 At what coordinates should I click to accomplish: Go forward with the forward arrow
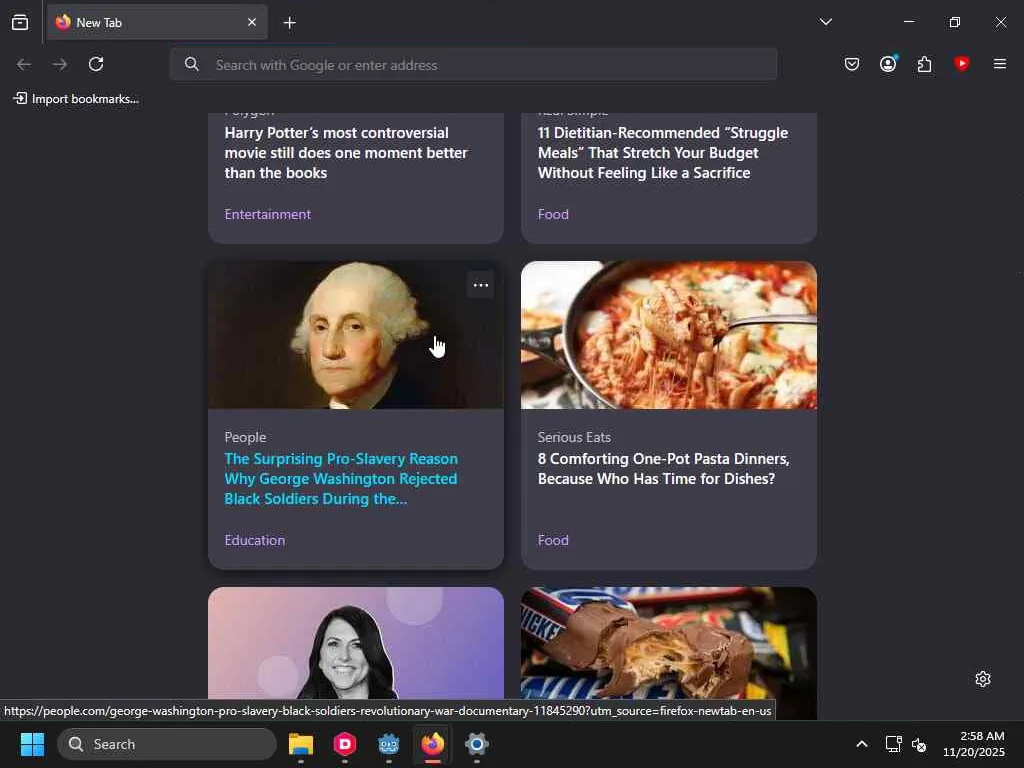pyautogui.click(x=59, y=64)
